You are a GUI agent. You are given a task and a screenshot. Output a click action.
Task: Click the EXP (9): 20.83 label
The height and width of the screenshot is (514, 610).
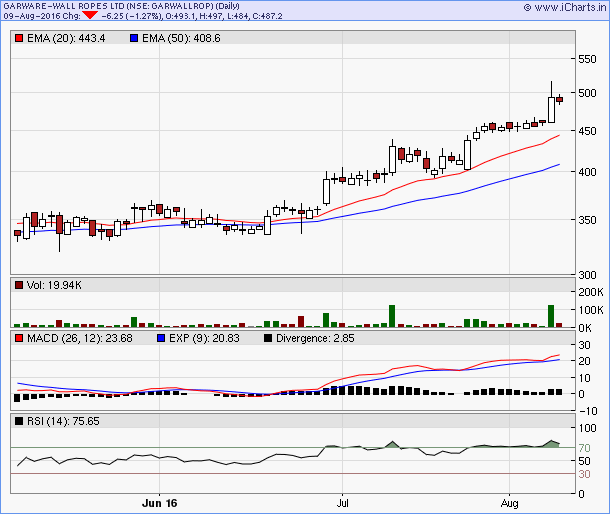[x=204, y=338]
